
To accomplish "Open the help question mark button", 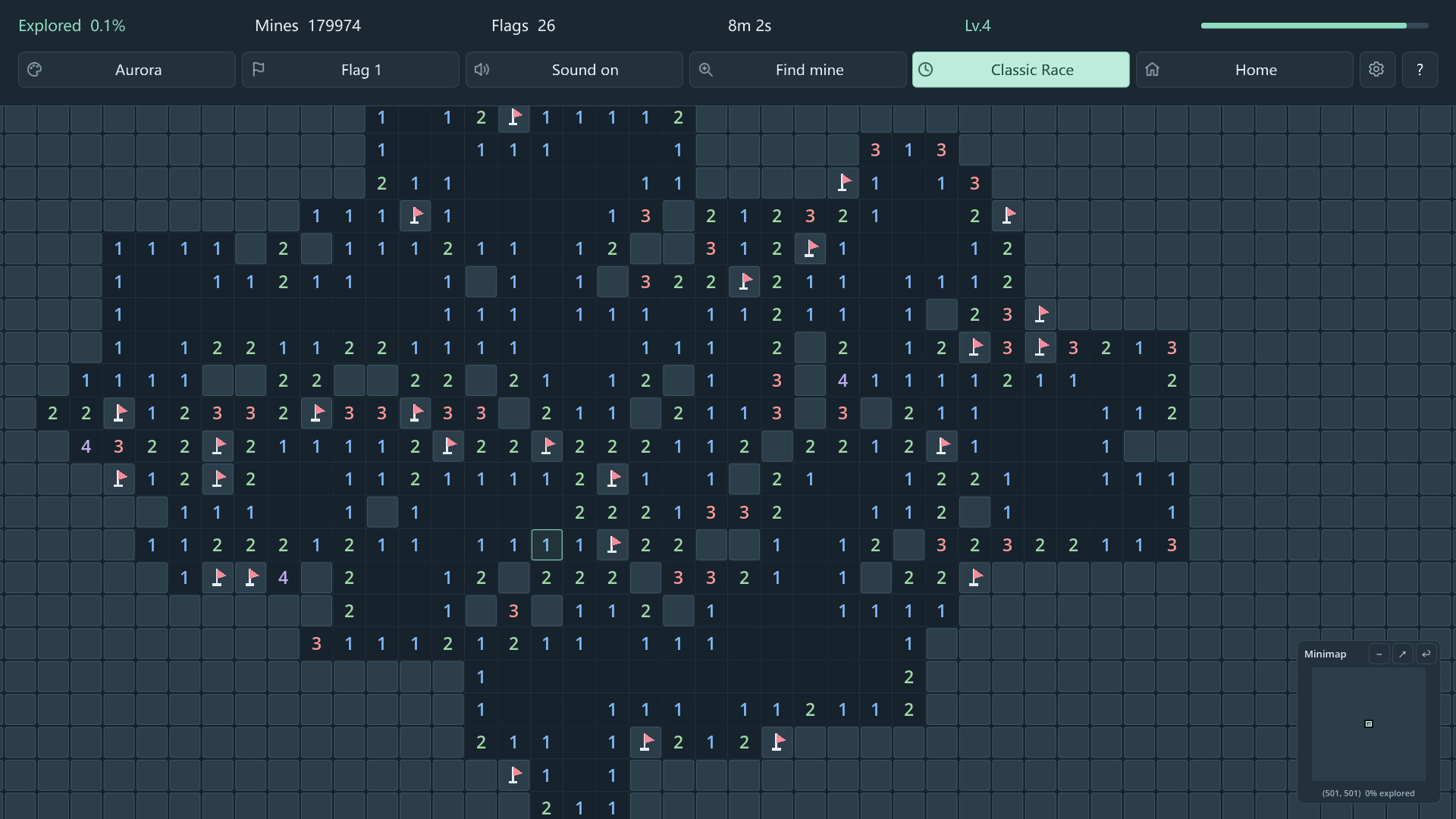I will [1420, 70].
